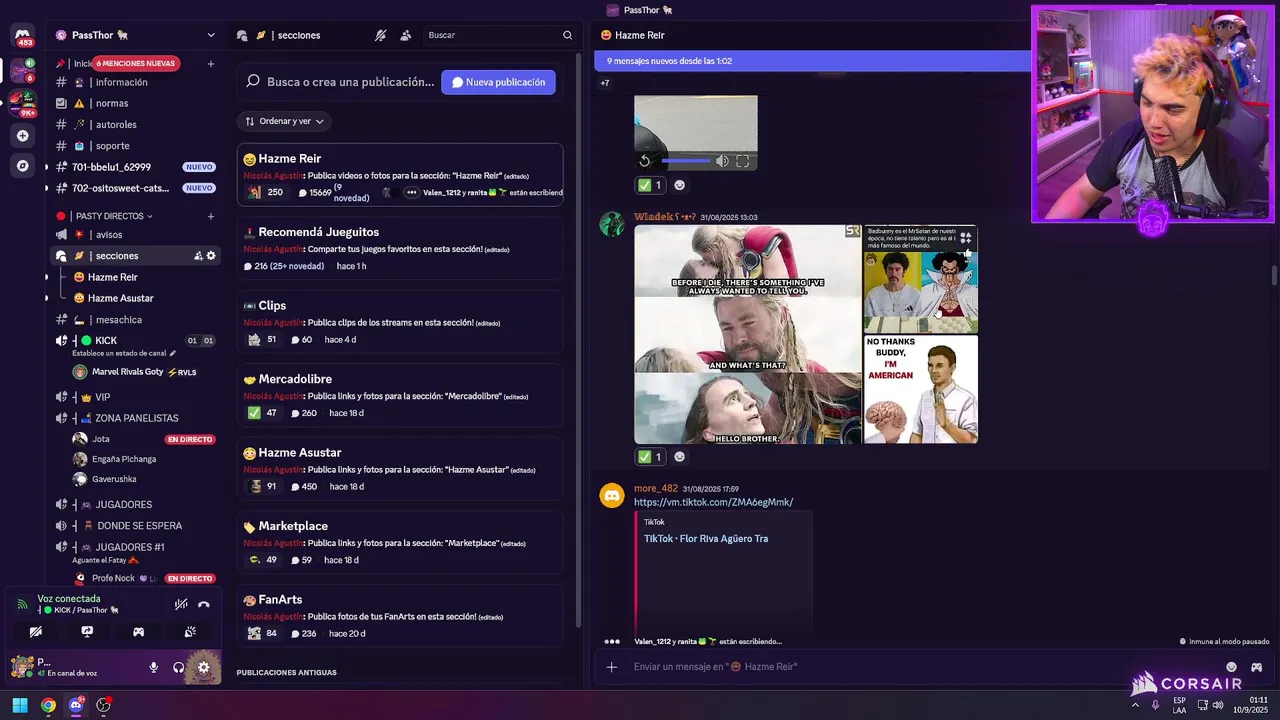The height and width of the screenshot is (720, 1280).
Task: Click the video volume speaker icon
Action: pyautogui.click(x=722, y=161)
